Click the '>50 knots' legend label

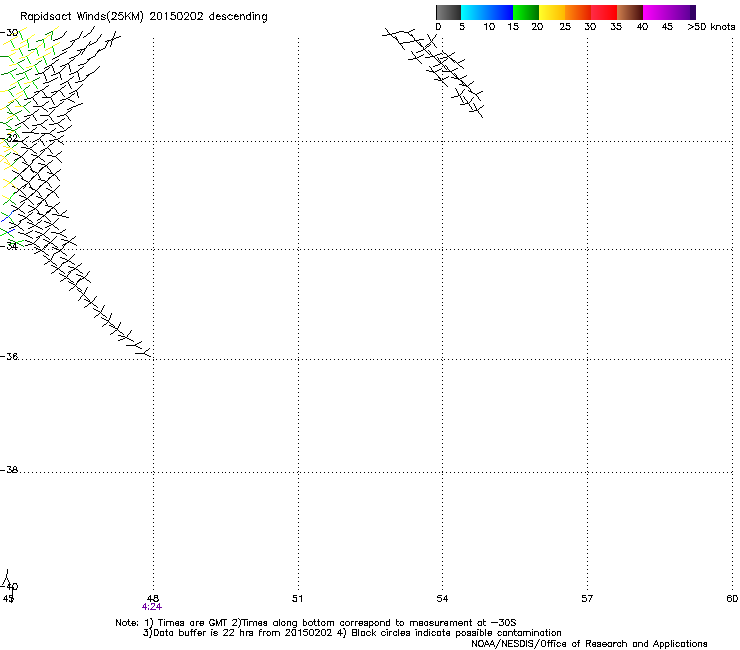pyautogui.click(x=711, y=27)
